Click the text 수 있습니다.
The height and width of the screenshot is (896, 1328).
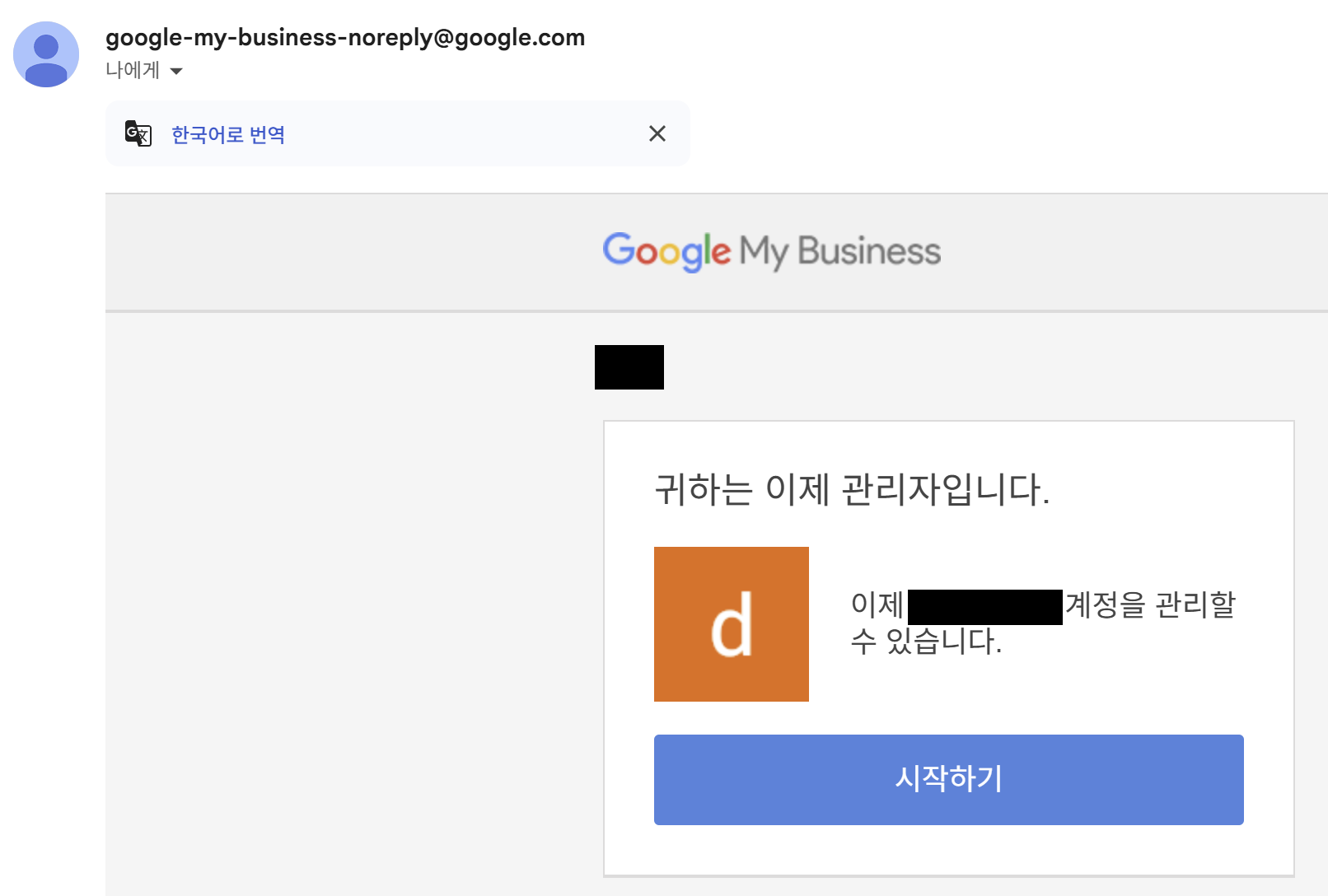926,641
